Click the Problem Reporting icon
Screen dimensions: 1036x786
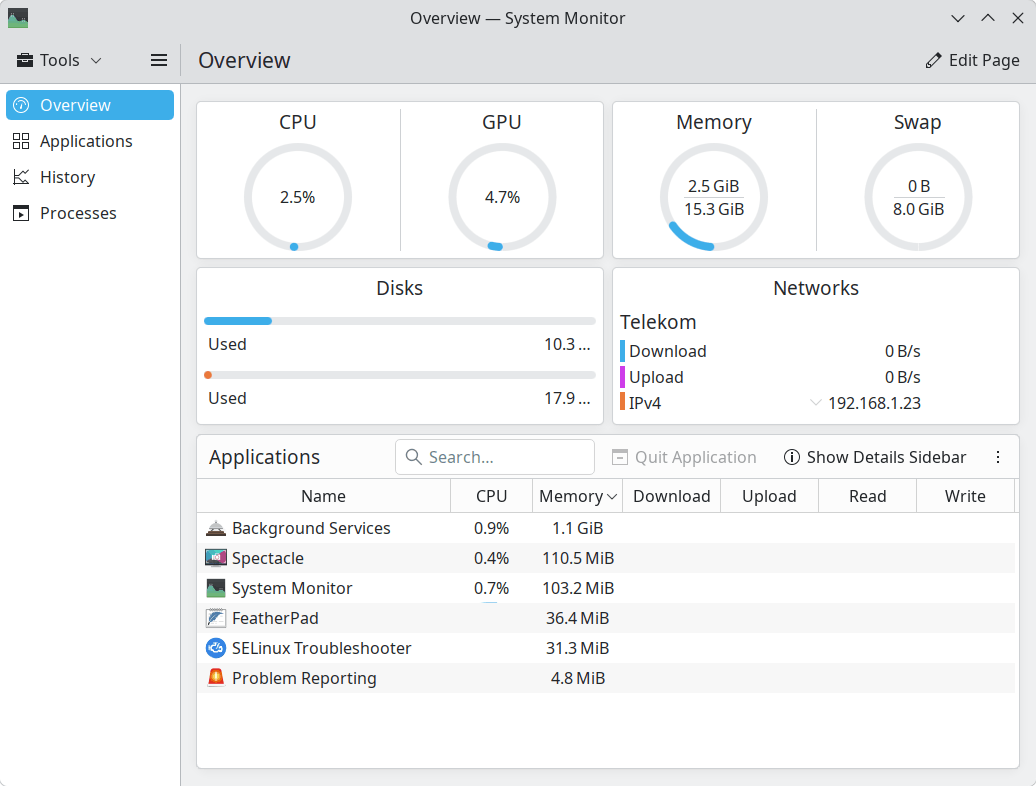(x=216, y=678)
